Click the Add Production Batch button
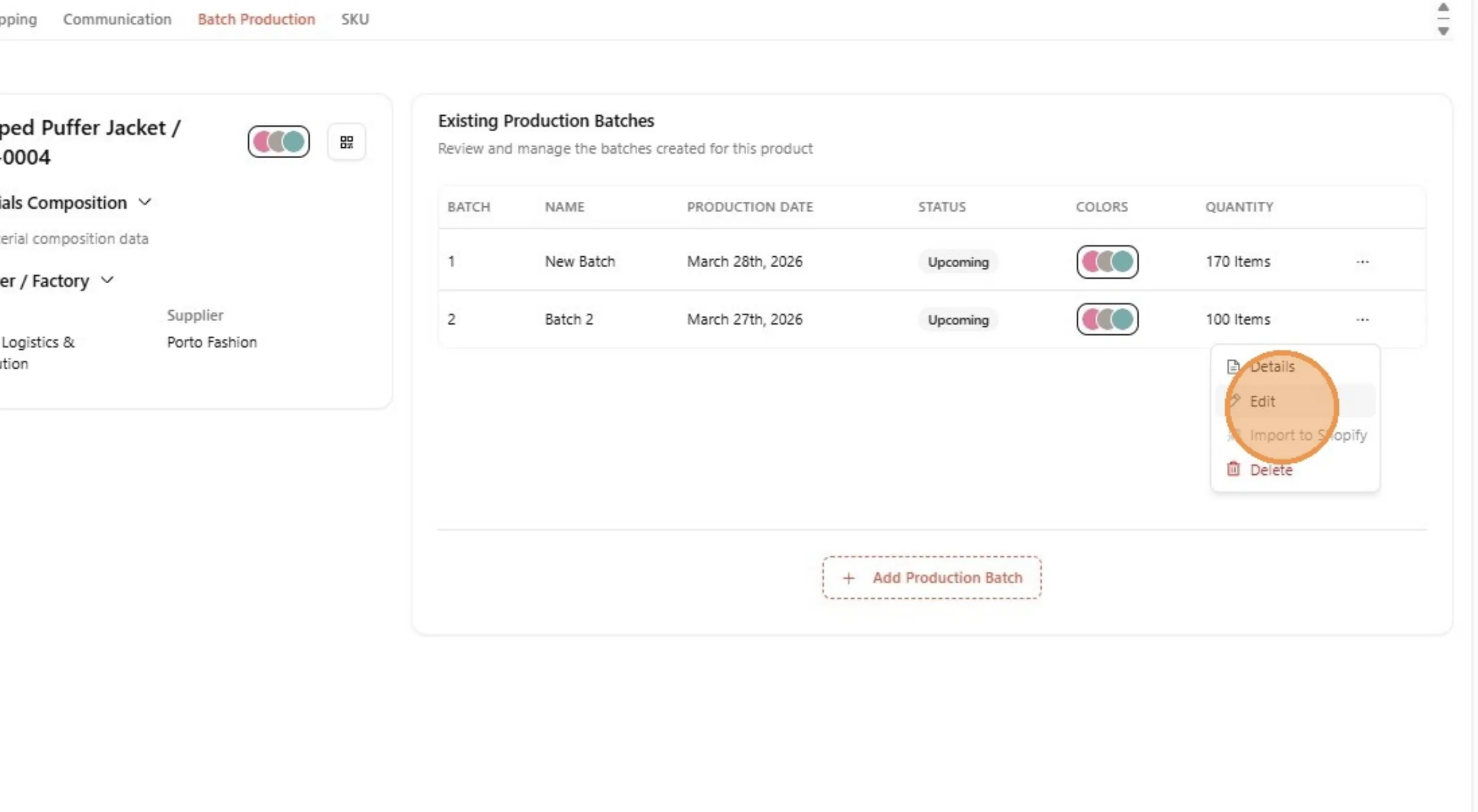The image size is (1478, 812). [x=932, y=577]
